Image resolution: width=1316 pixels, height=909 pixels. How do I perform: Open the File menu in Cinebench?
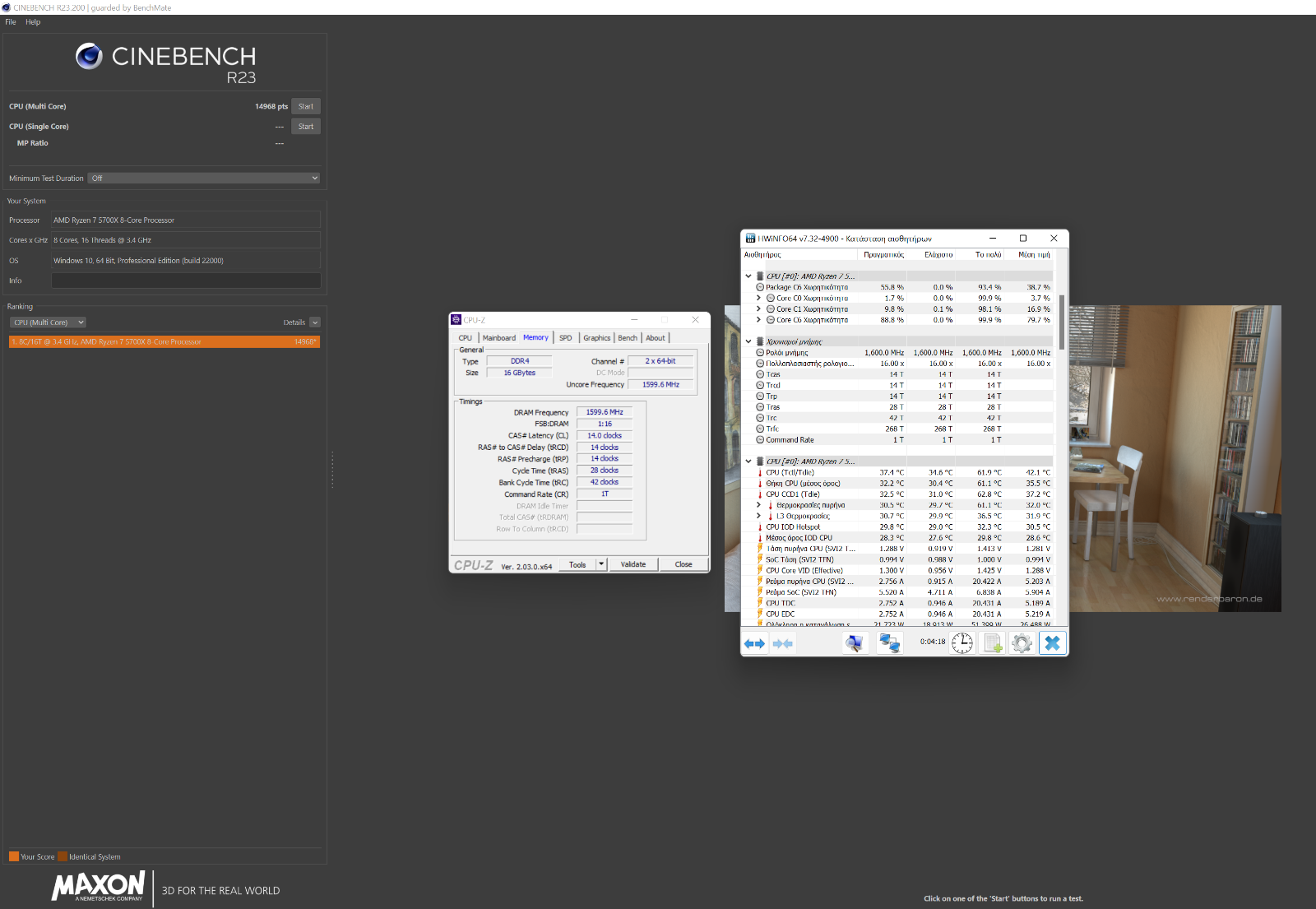(x=11, y=22)
